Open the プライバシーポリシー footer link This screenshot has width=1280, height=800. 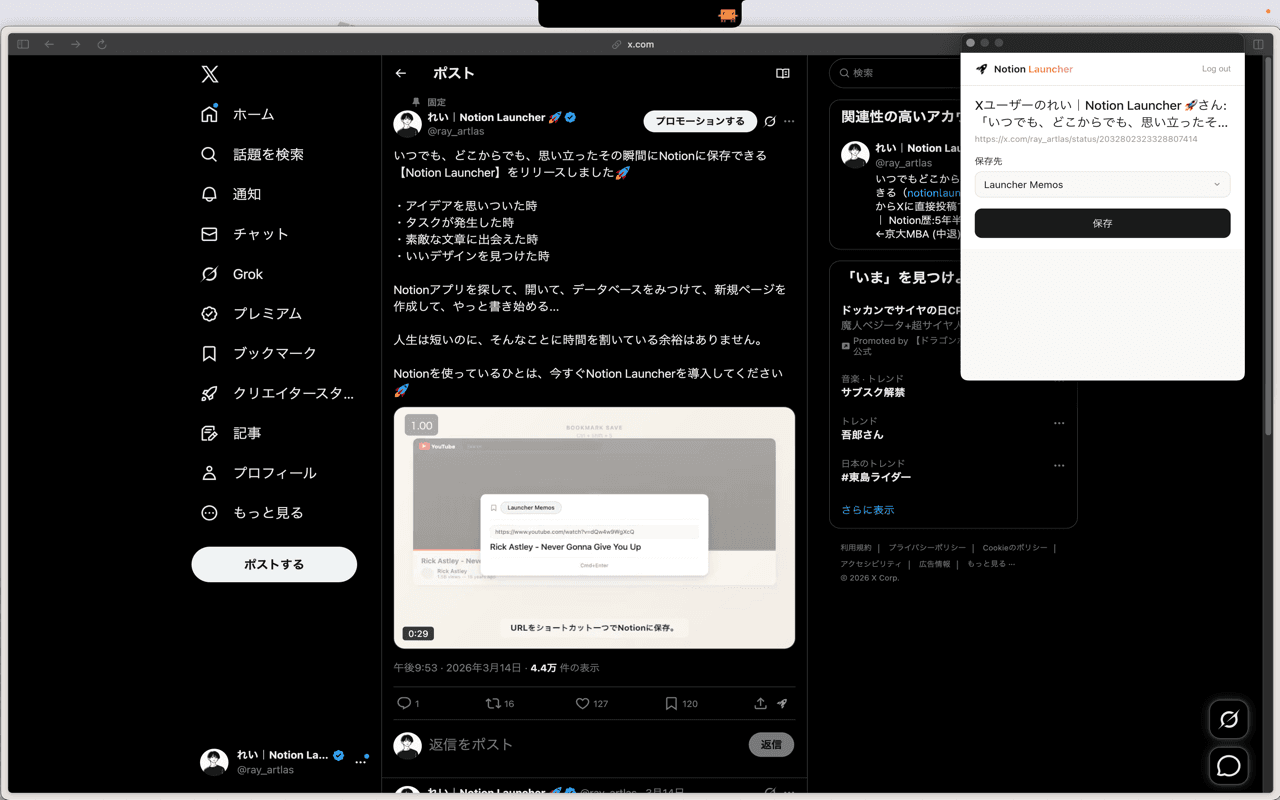927,548
